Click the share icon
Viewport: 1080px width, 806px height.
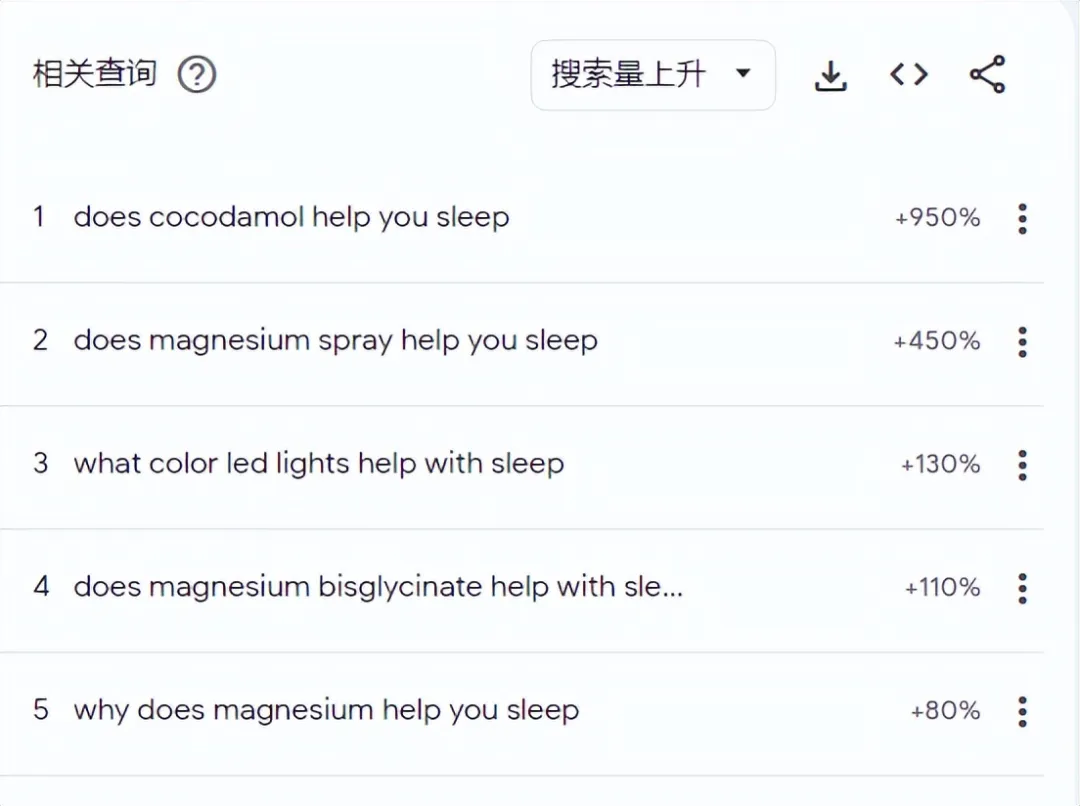tap(987, 75)
